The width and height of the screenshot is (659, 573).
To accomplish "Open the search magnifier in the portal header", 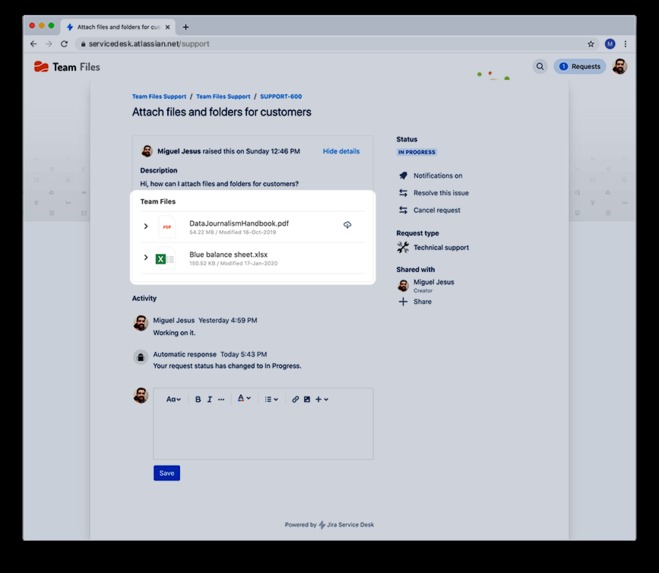I will pos(540,66).
